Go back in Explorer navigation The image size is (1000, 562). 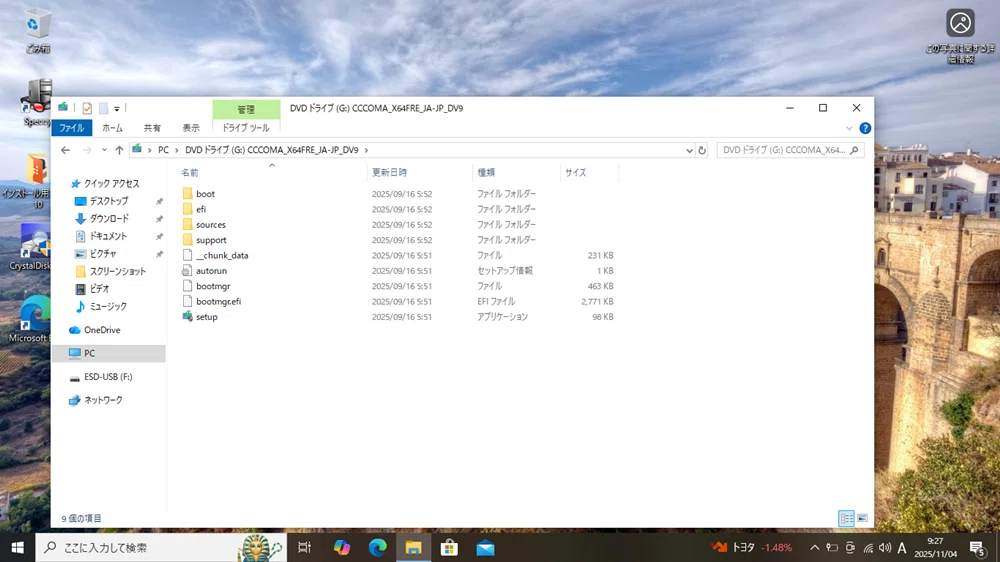click(x=65, y=150)
